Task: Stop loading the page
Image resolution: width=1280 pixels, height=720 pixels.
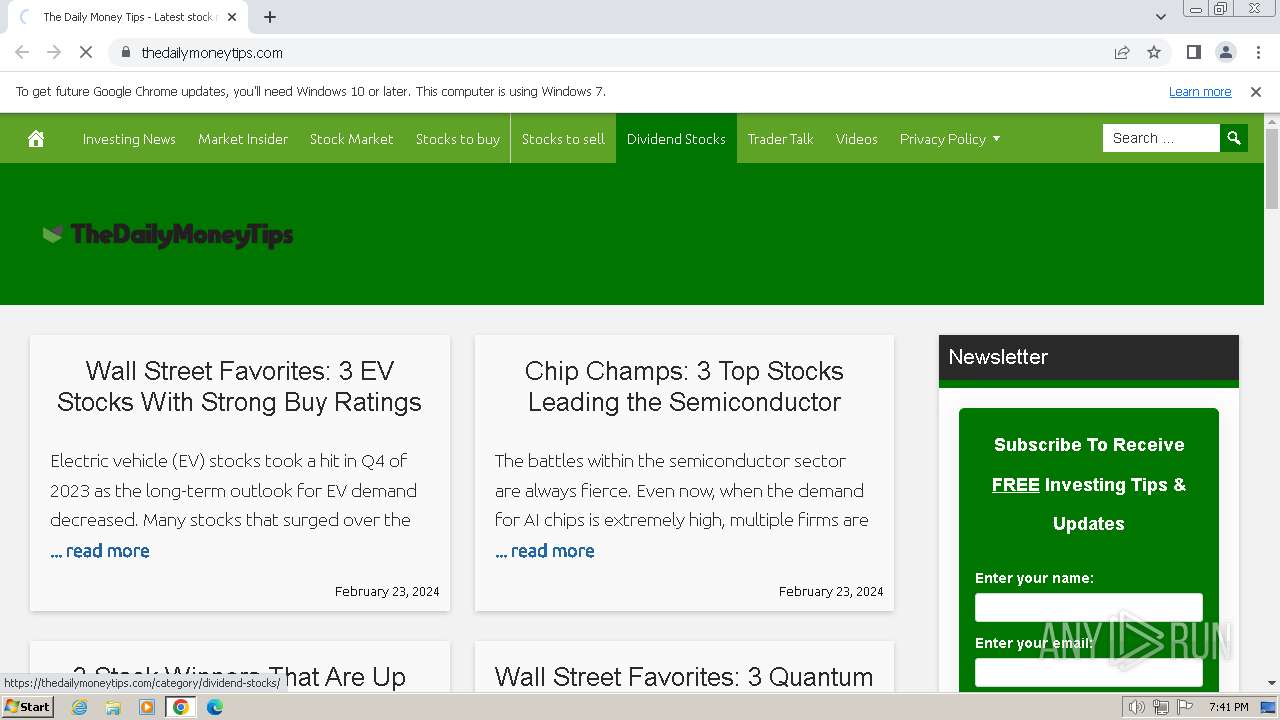Action: [x=86, y=53]
